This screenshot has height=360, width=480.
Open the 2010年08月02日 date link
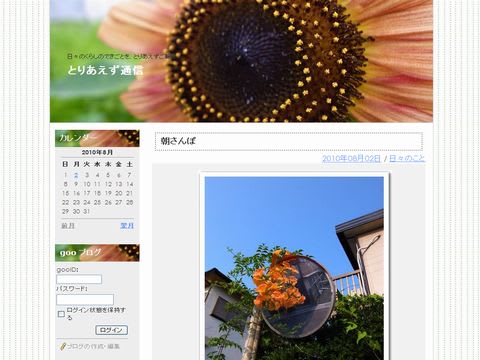click(x=351, y=158)
